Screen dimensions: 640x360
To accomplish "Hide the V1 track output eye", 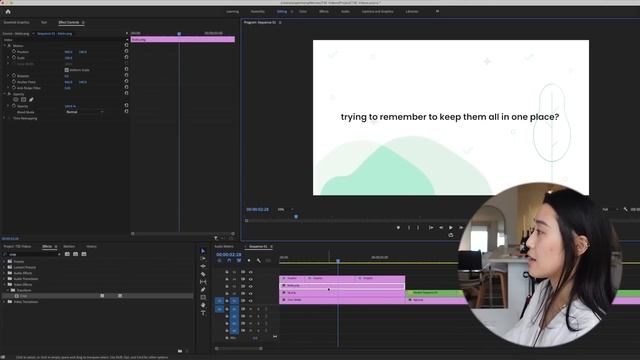I will (x=251, y=301).
